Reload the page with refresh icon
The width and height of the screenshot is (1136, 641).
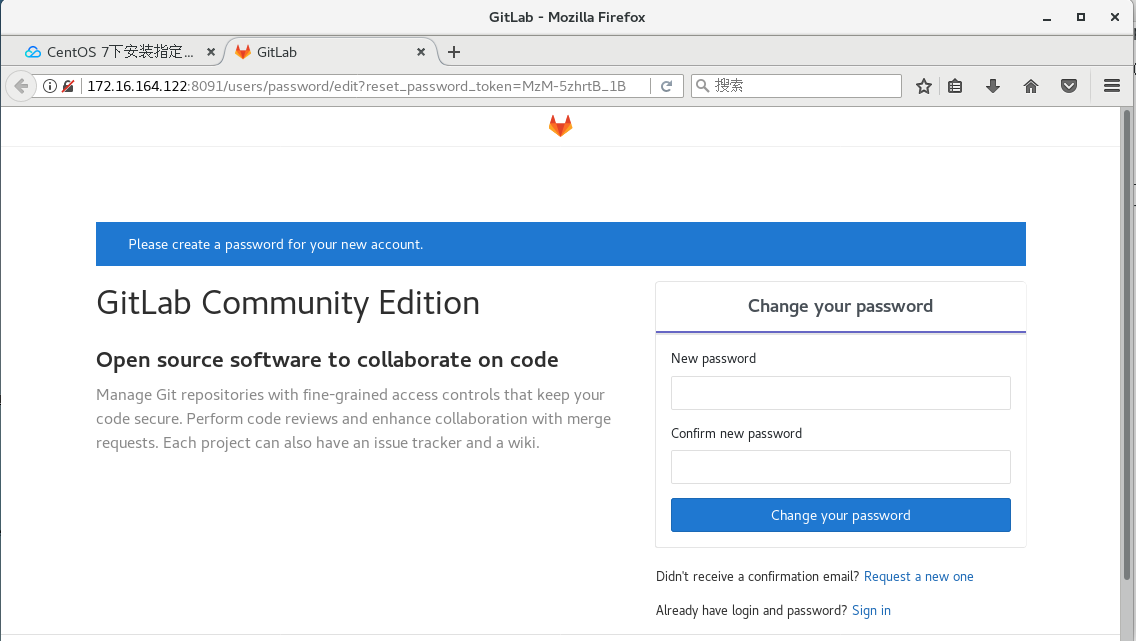[667, 86]
